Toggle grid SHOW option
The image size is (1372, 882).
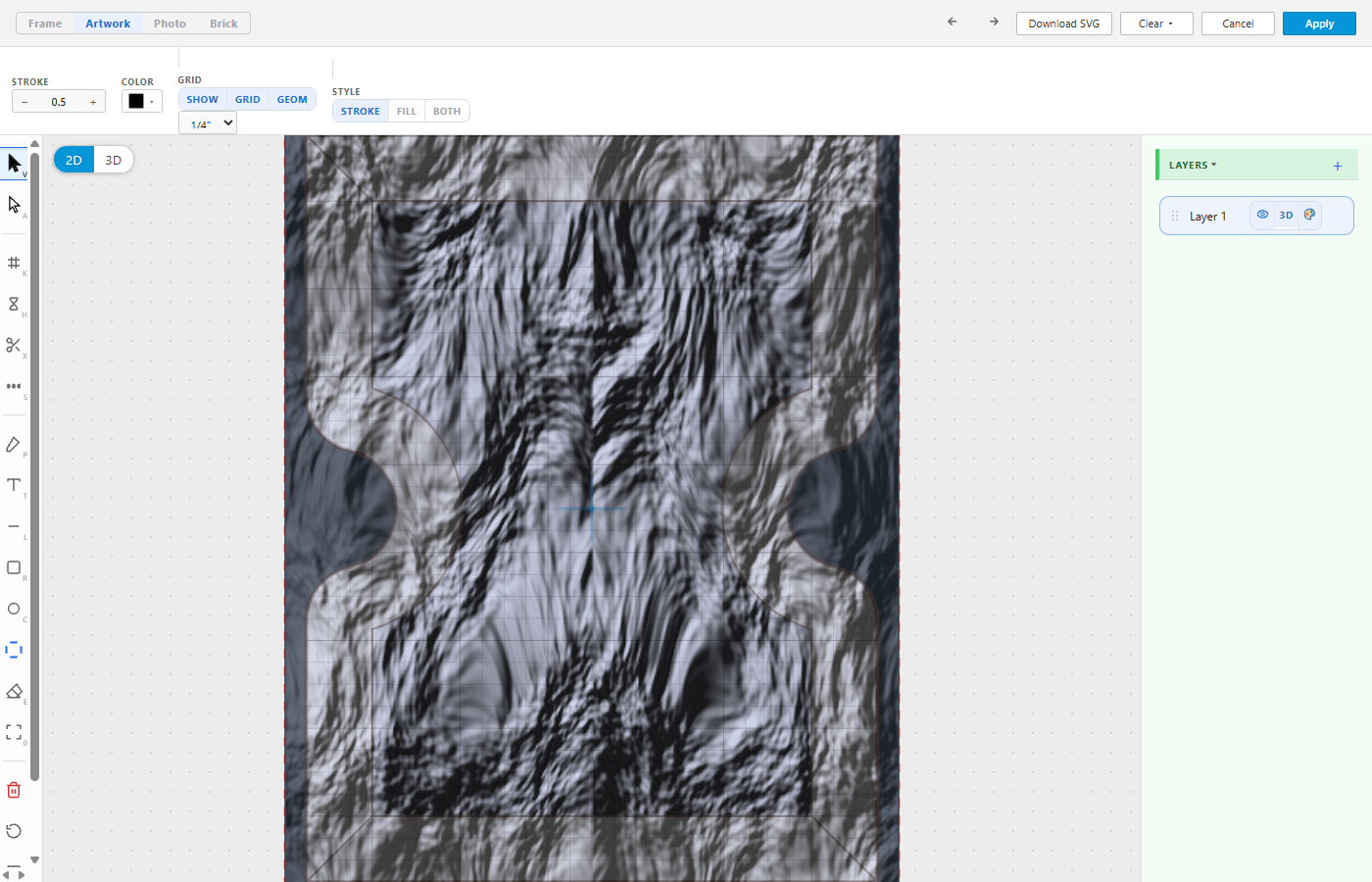coord(203,99)
